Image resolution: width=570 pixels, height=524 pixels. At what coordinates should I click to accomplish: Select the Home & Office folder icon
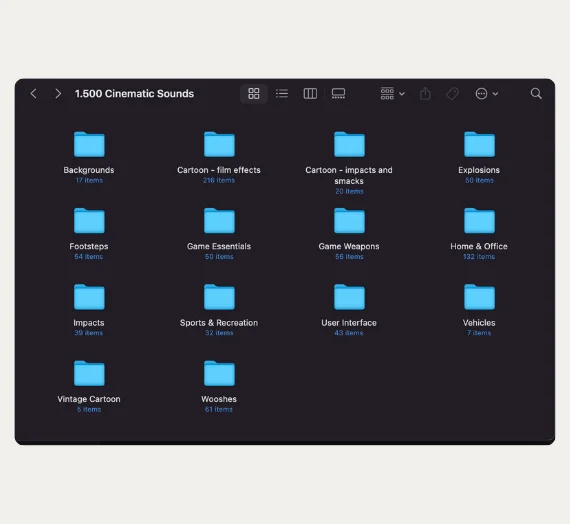coord(479,221)
